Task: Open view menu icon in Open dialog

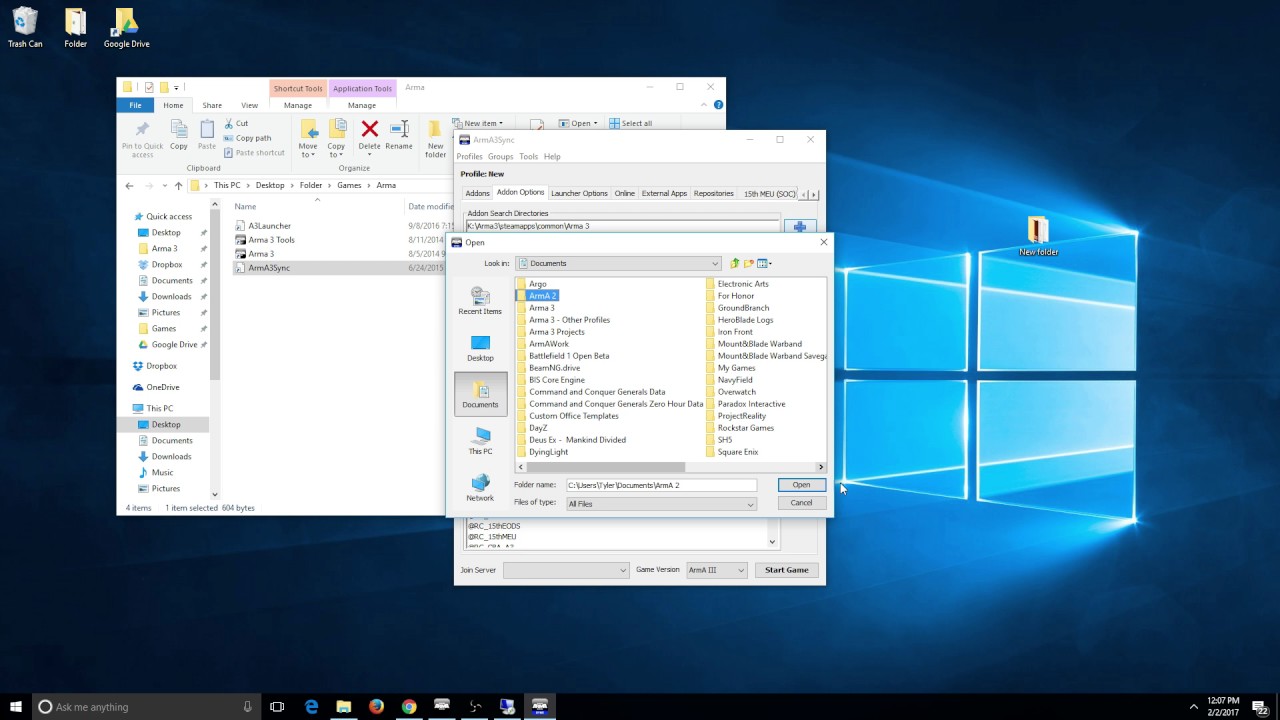Action: [764, 263]
